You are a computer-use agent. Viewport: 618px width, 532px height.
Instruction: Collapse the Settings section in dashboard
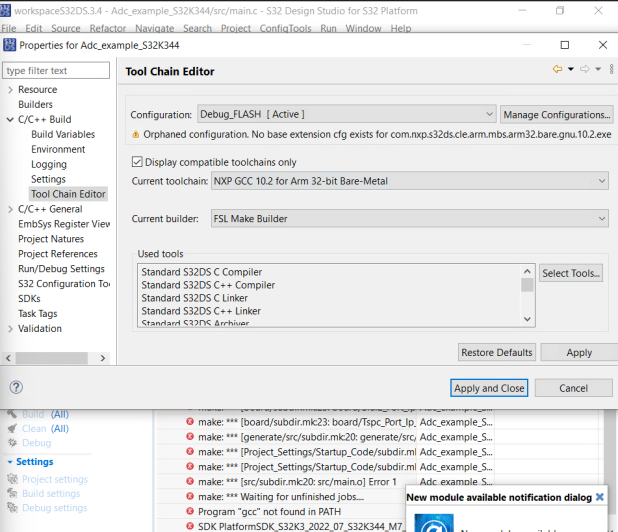[10, 462]
